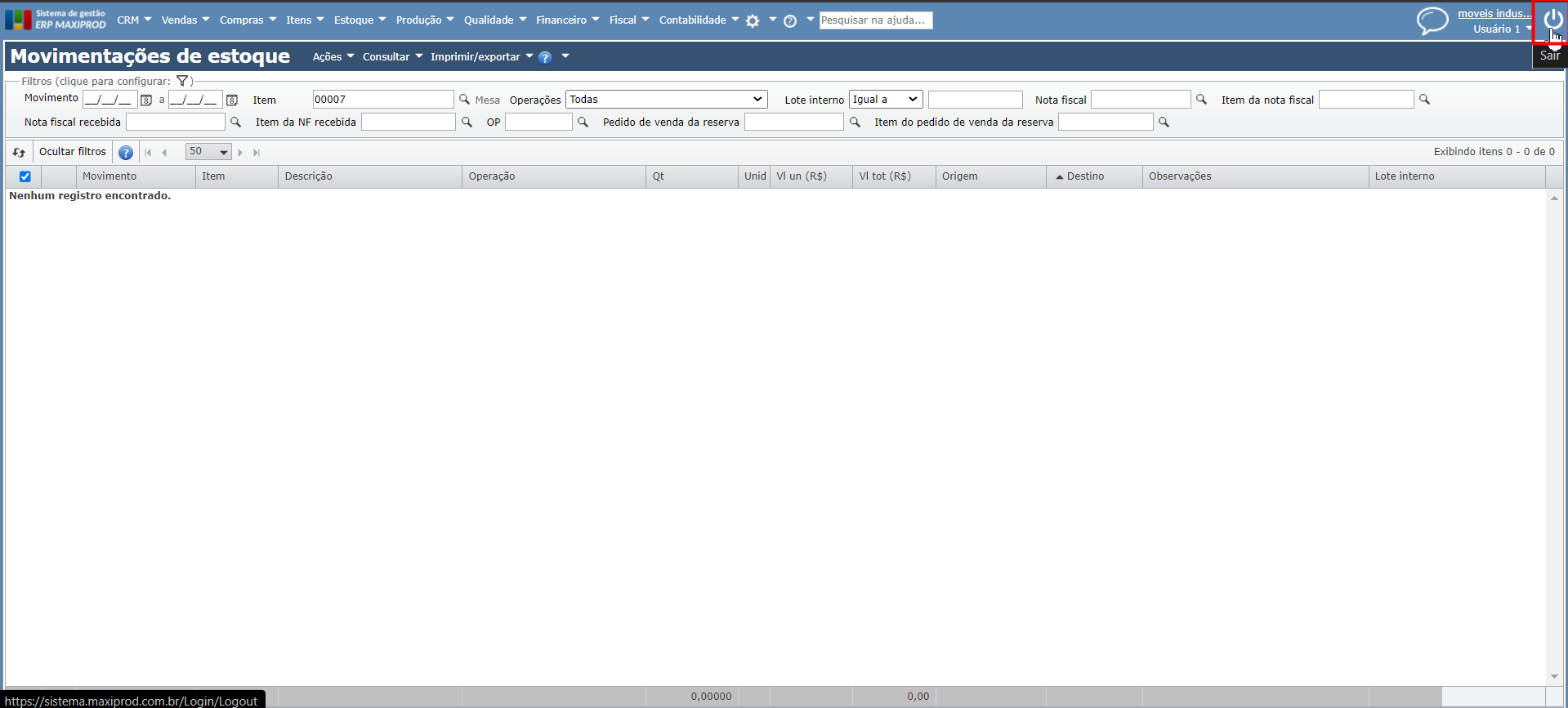The height and width of the screenshot is (708, 1568).
Task: Click the magnifier beside Item da NF recebida
Action: pos(467,122)
